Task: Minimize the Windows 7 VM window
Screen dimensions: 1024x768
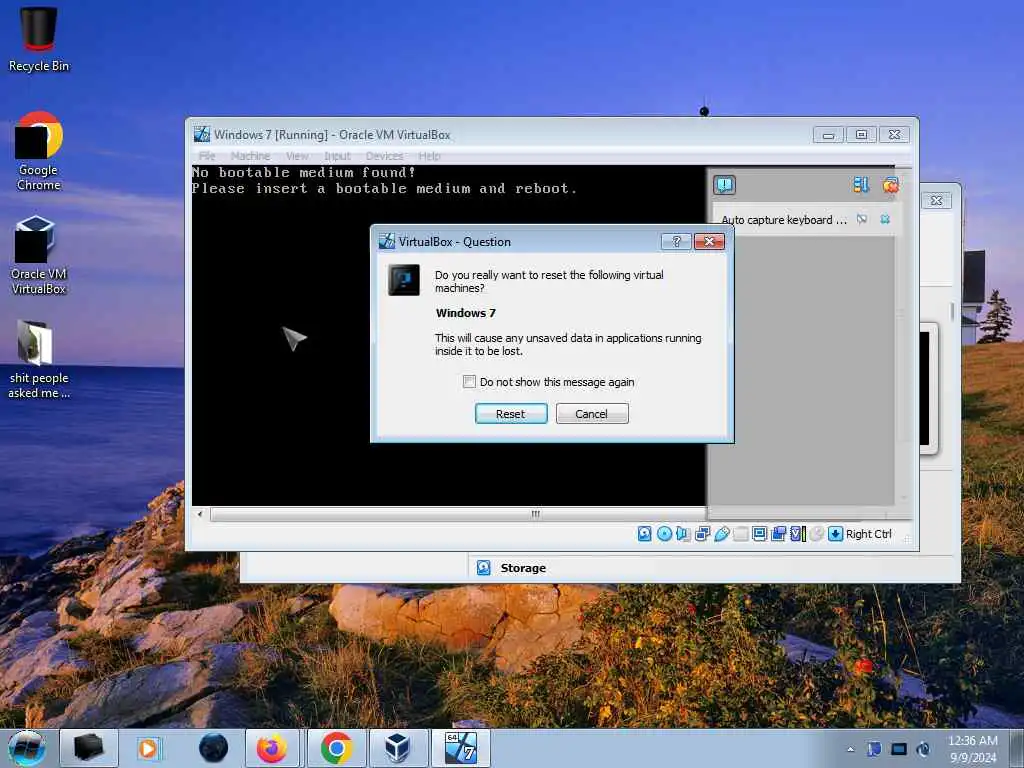Action: tap(828, 135)
